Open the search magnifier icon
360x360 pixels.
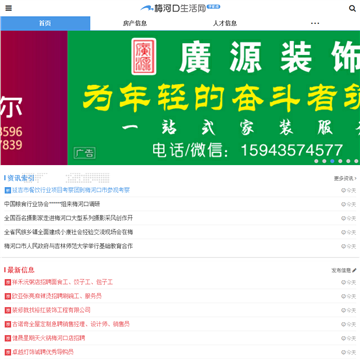click(x=352, y=8)
